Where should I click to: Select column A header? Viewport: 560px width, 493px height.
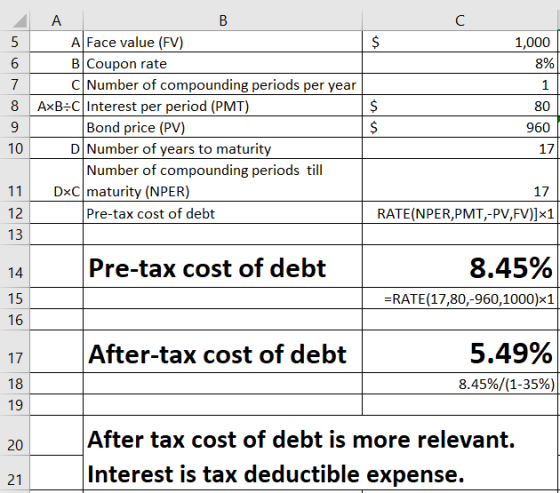click(56, 20)
